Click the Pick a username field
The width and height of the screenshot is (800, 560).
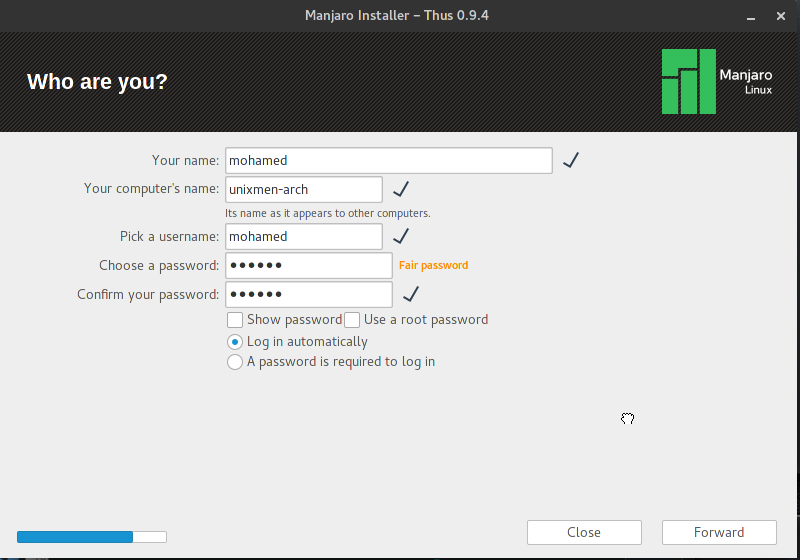(304, 237)
